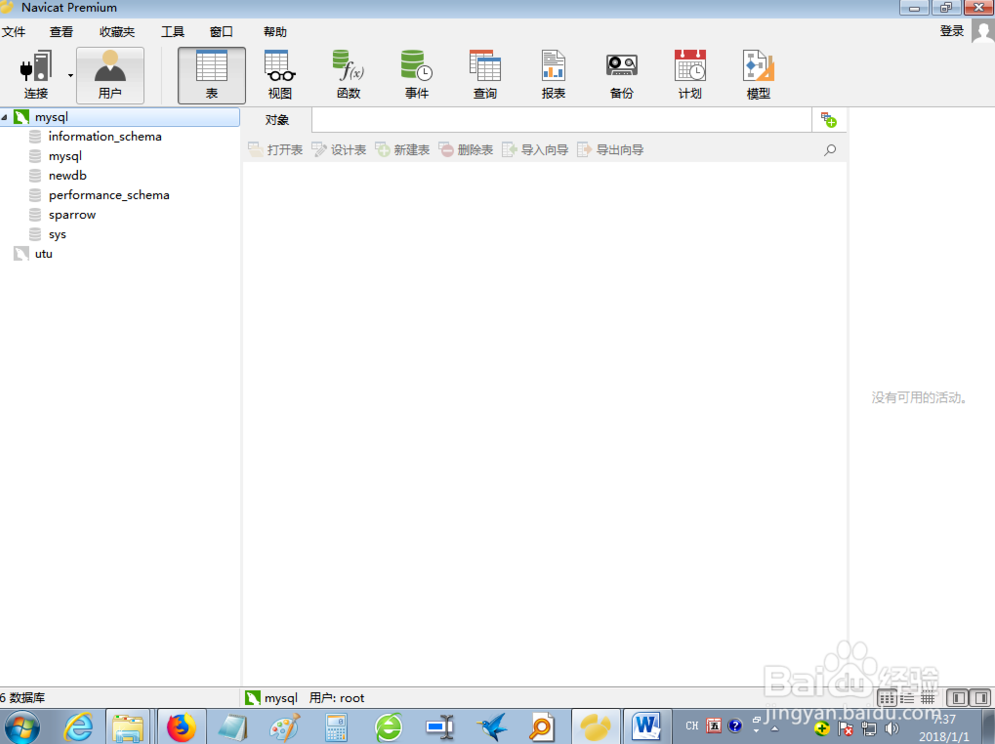Select the utu connection

click(43, 254)
